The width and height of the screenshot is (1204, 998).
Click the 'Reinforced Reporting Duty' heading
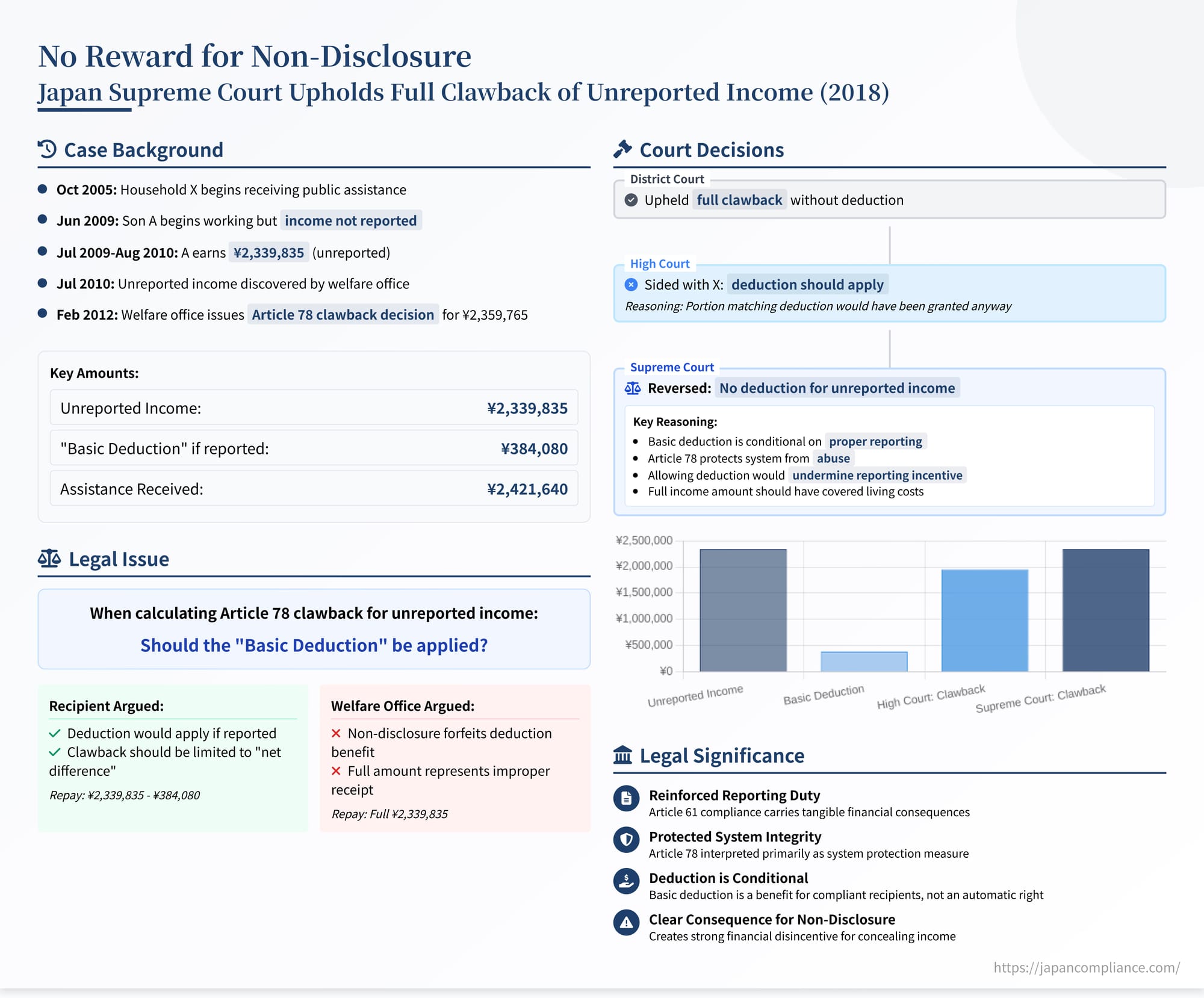(734, 795)
